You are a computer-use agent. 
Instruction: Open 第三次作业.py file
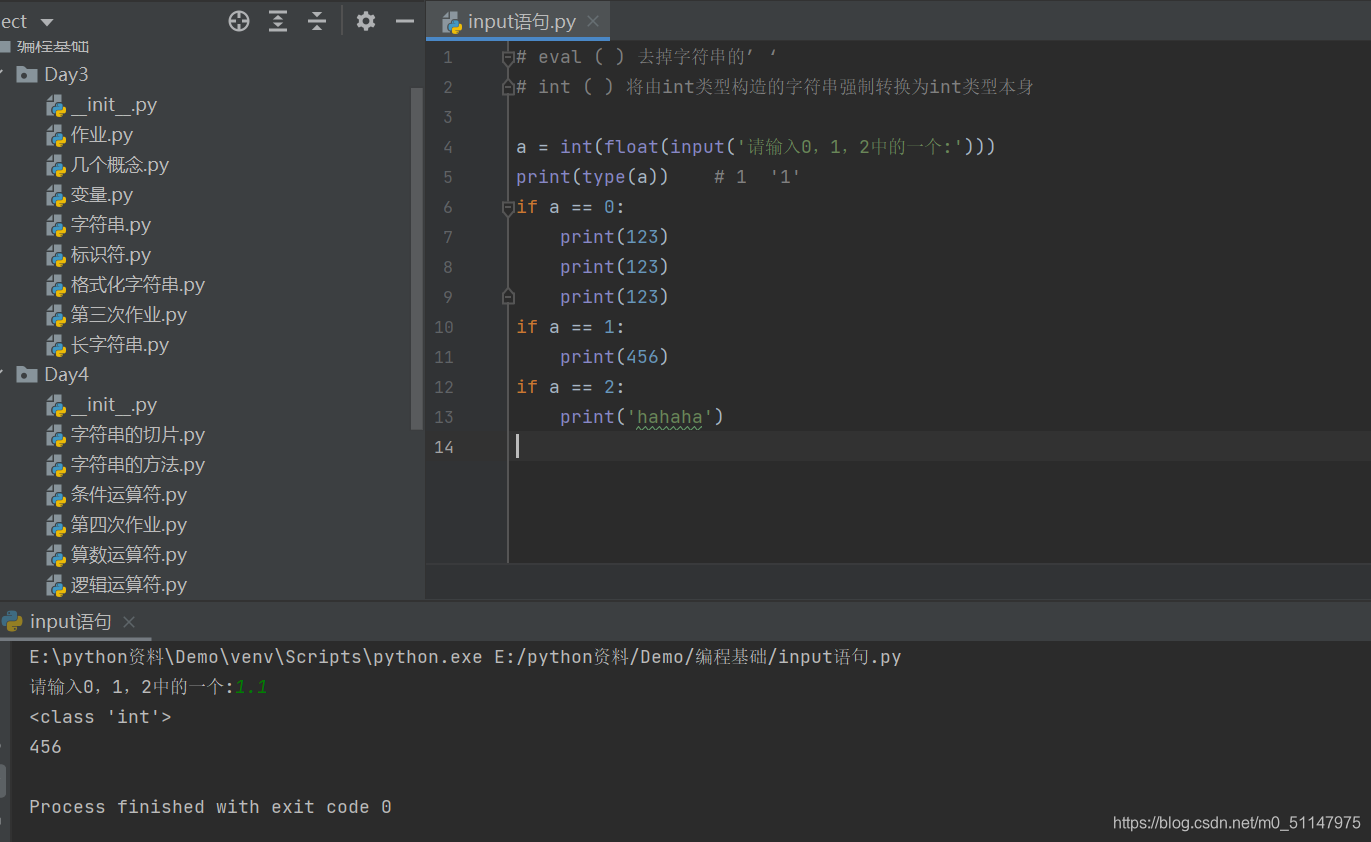point(129,314)
